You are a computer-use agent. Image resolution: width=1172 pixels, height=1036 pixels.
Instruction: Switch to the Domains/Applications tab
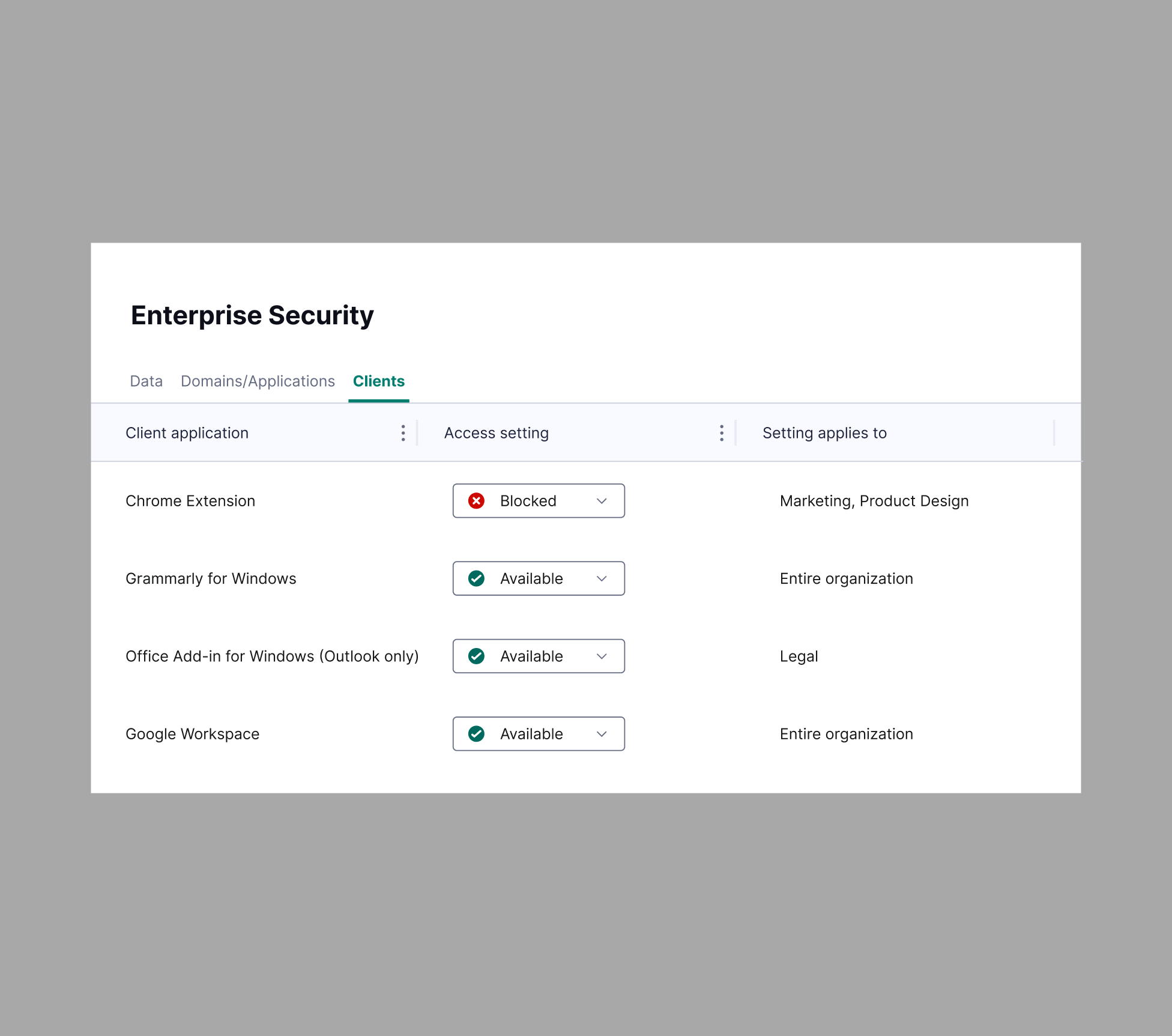click(258, 381)
